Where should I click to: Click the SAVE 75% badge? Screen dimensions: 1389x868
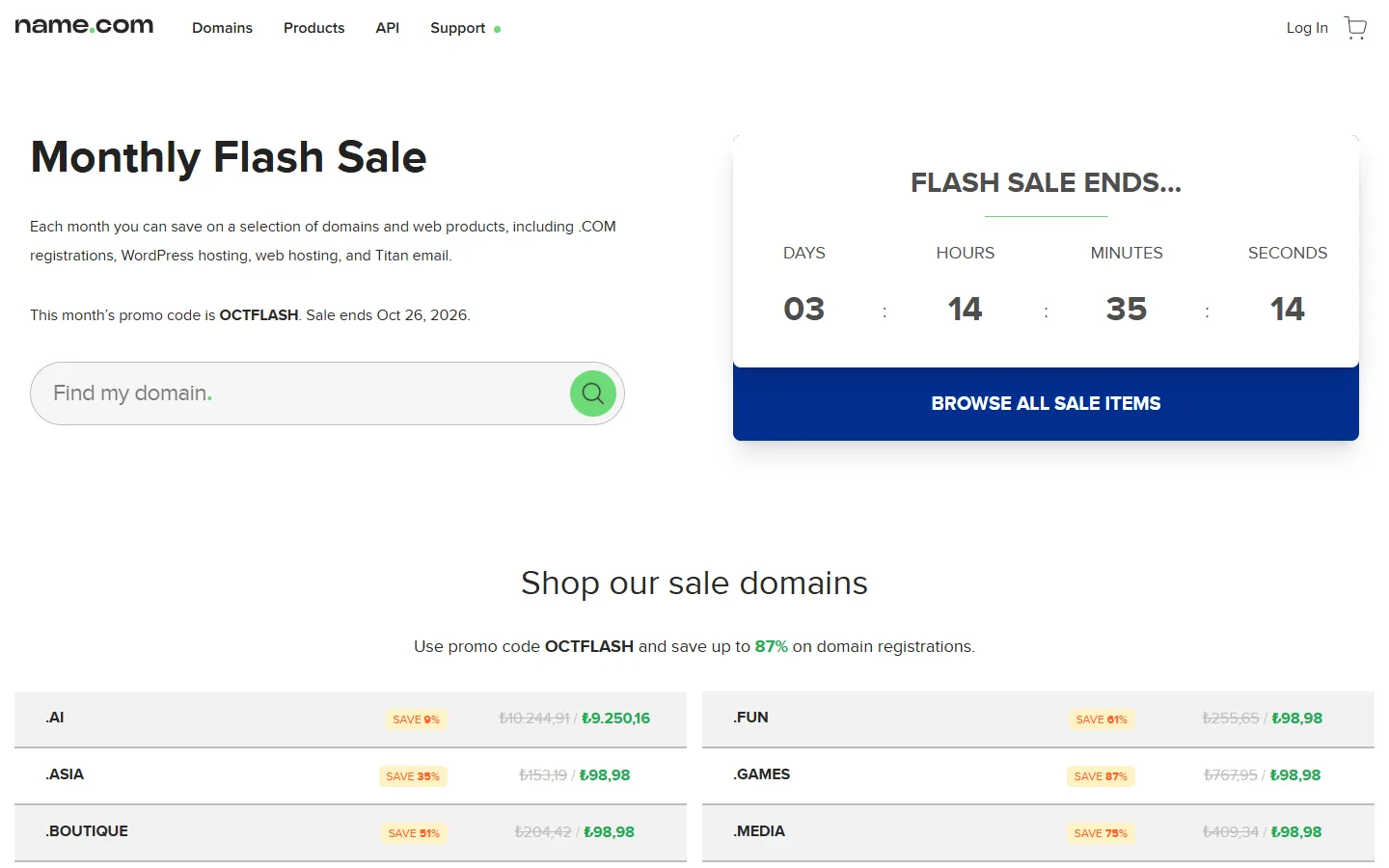(x=1101, y=833)
